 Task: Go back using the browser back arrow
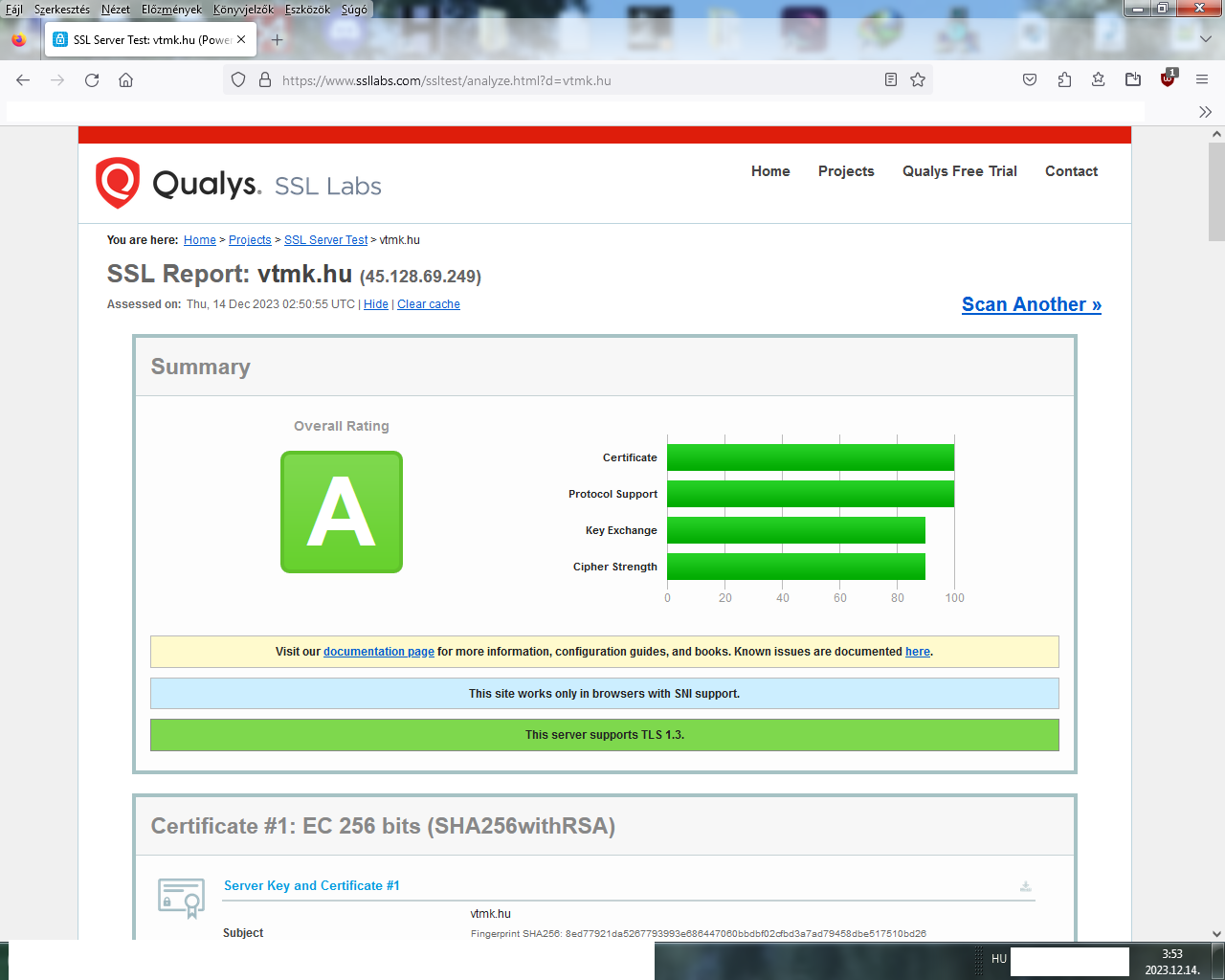[23, 80]
